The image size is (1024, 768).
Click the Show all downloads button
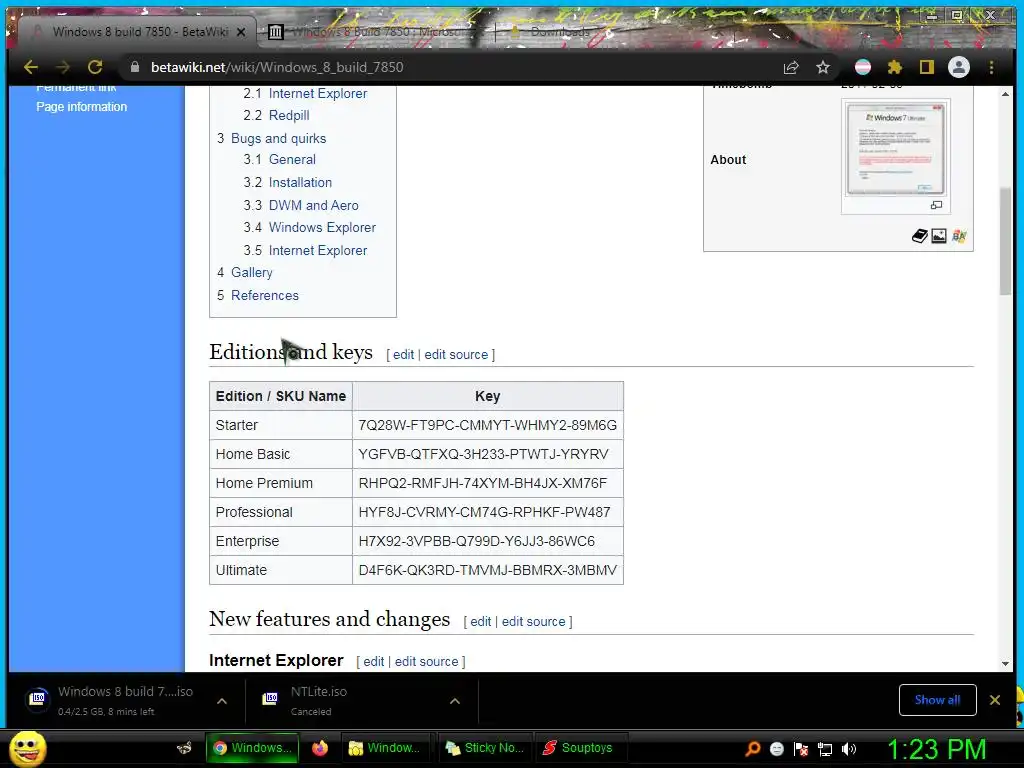pyautogui.click(x=937, y=700)
